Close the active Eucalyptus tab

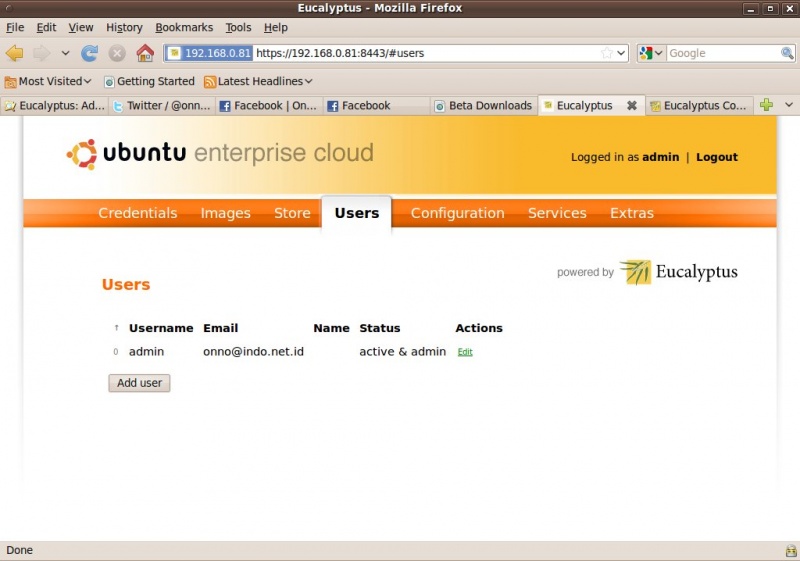pos(632,105)
